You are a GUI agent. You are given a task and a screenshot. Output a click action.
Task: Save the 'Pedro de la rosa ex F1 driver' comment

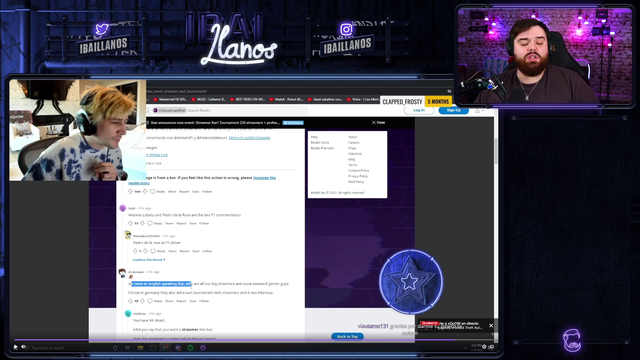click(x=196, y=251)
